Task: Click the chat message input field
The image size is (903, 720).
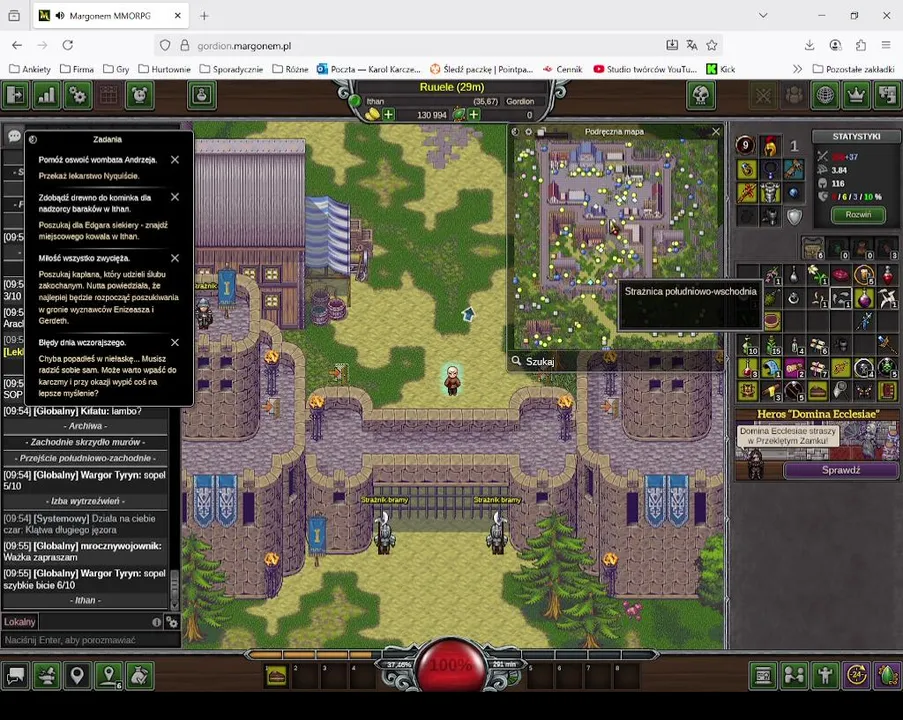Action: (91, 640)
